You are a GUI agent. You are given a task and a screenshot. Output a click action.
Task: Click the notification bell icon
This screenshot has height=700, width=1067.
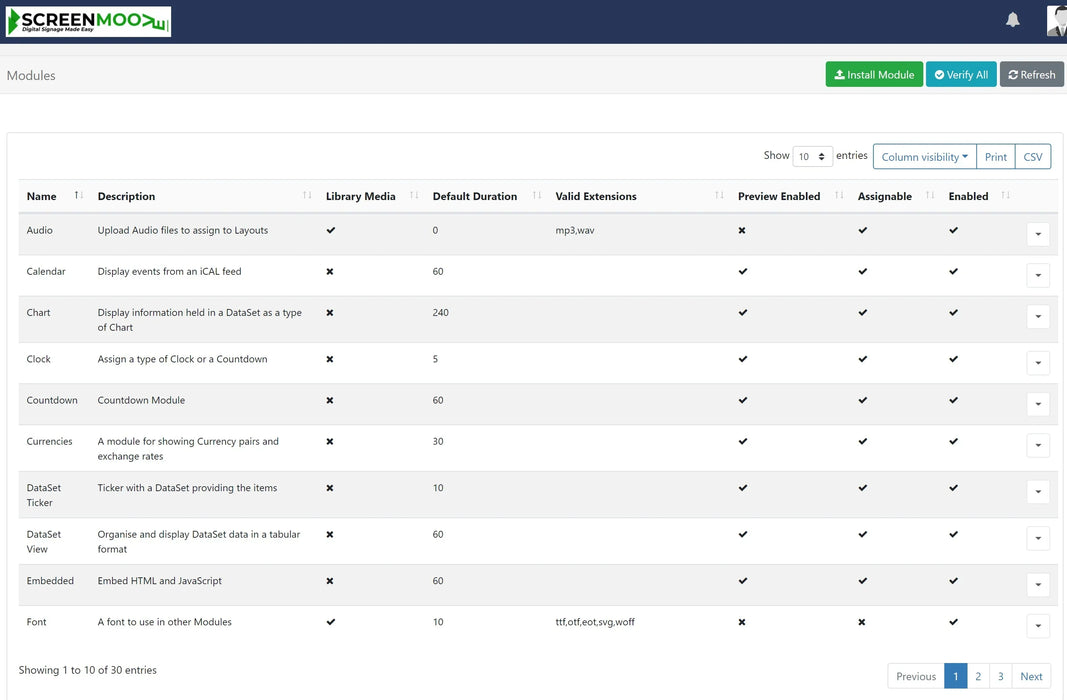pos(1013,20)
